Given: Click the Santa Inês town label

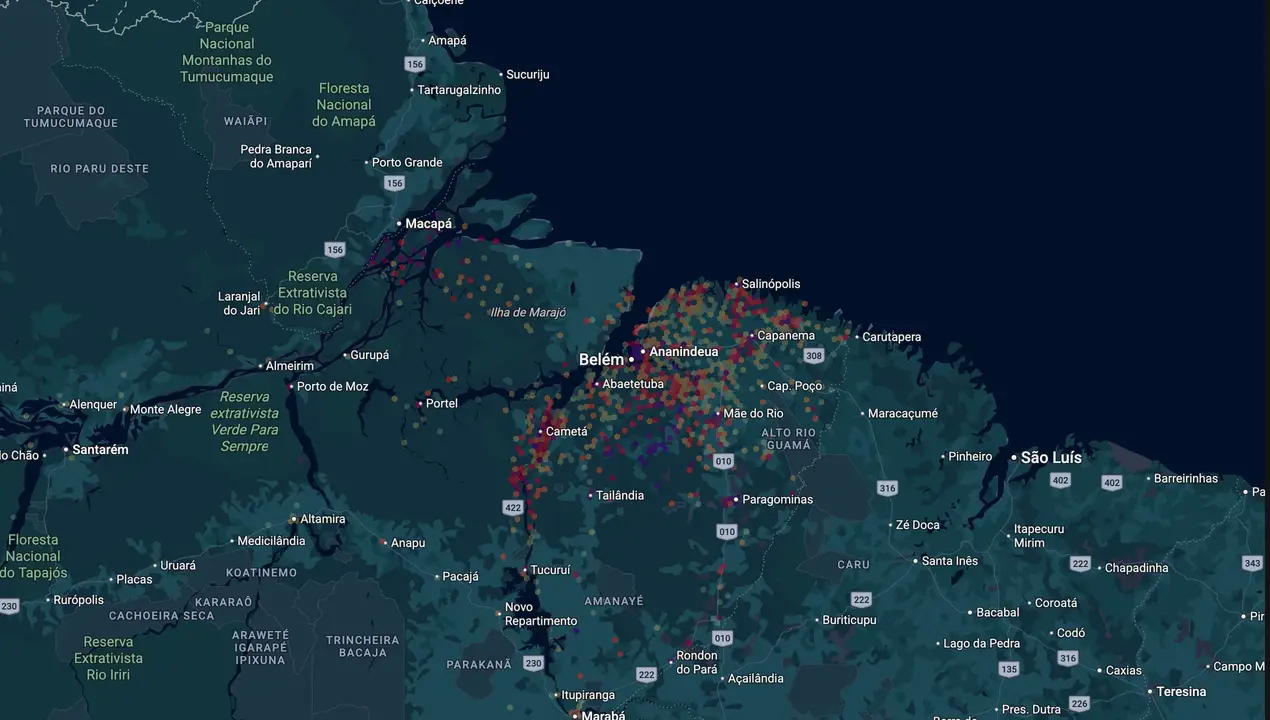Looking at the screenshot, I should [x=950, y=562].
